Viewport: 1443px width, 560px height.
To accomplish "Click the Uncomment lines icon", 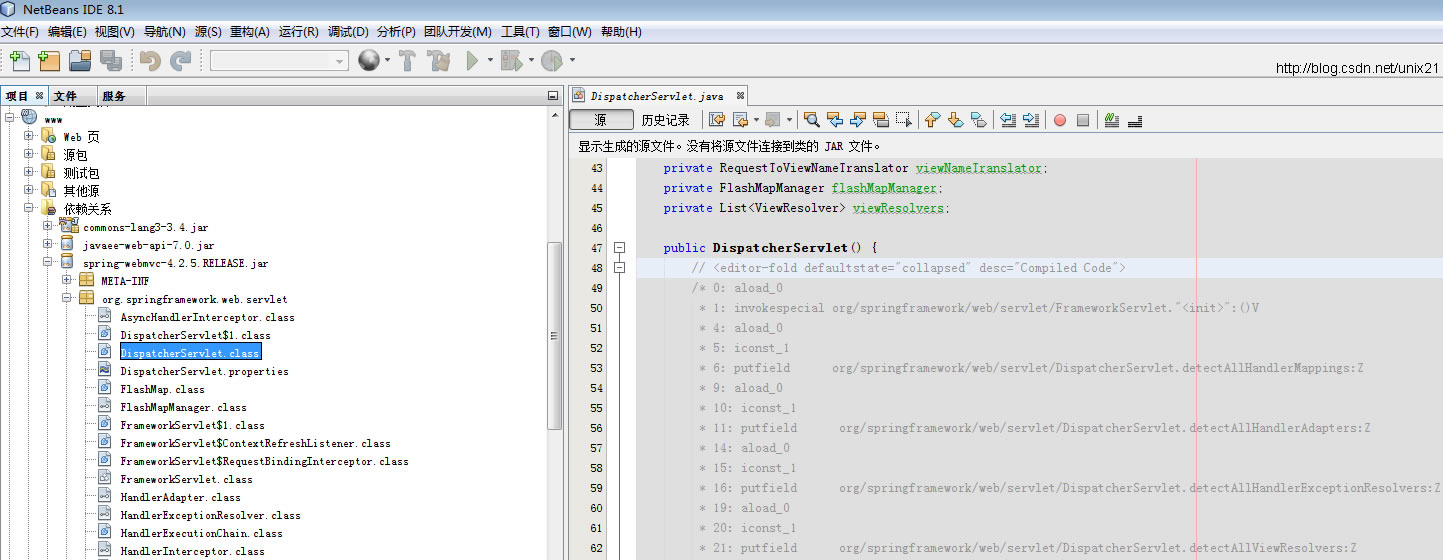I will click(1134, 120).
